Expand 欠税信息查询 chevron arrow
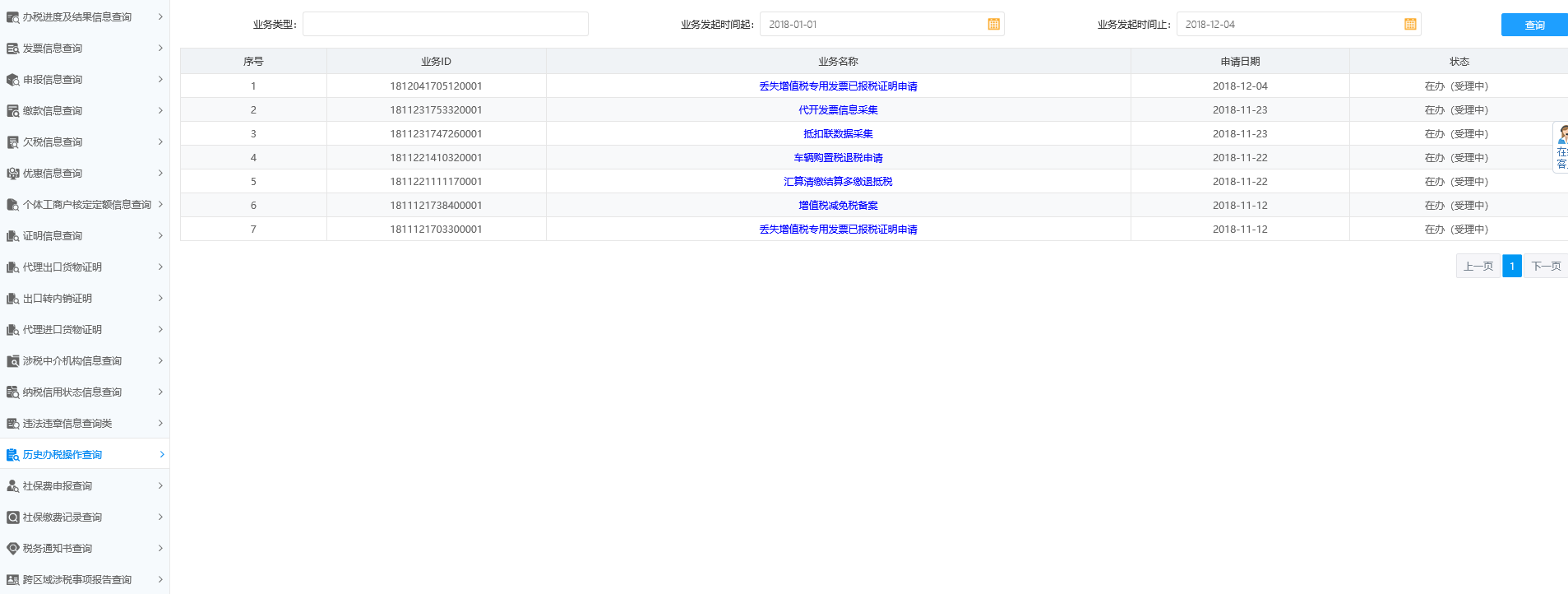Screen dimensions: 1568x594 [160, 142]
